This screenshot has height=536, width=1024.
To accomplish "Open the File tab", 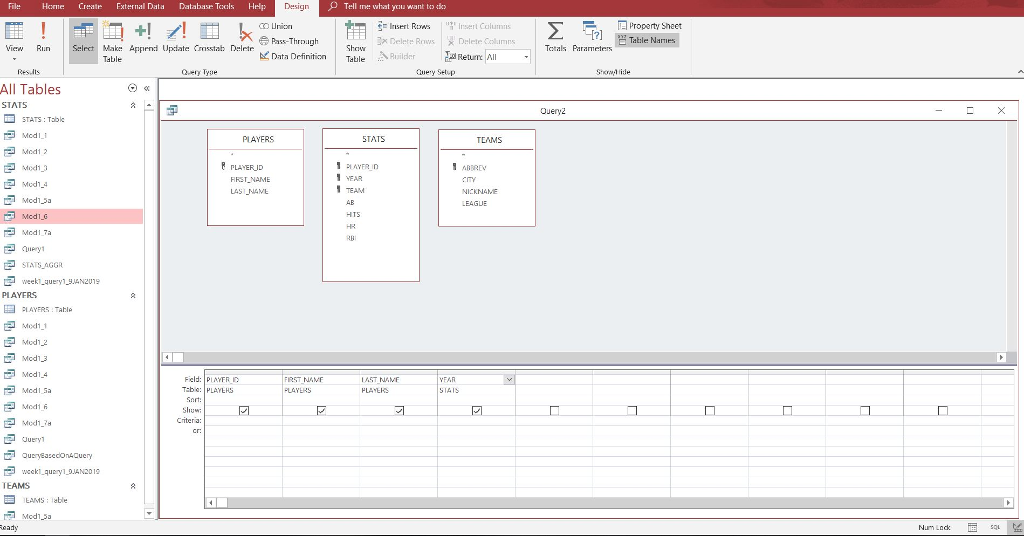I will pyautogui.click(x=14, y=7).
